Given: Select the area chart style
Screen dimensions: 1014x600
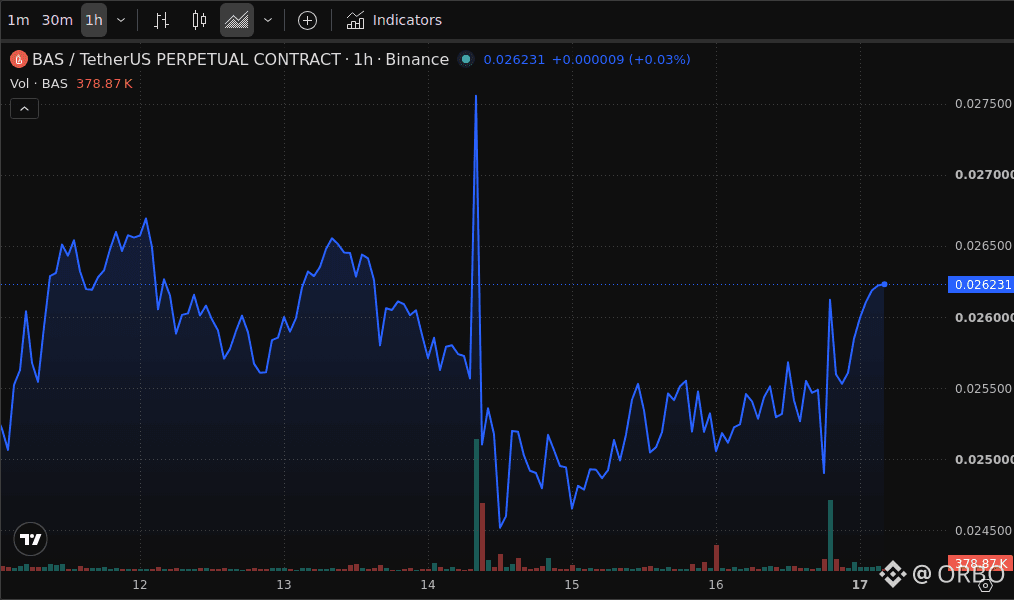Looking at the screenshot, I should 237,20.
